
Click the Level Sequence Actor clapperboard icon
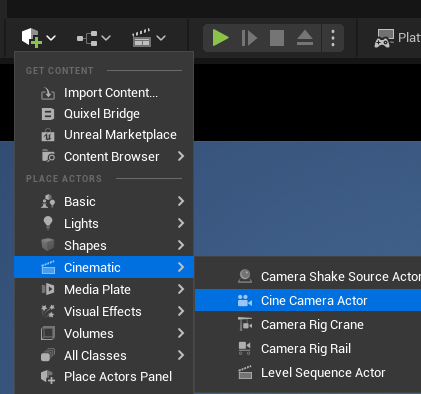coord(245,372)
